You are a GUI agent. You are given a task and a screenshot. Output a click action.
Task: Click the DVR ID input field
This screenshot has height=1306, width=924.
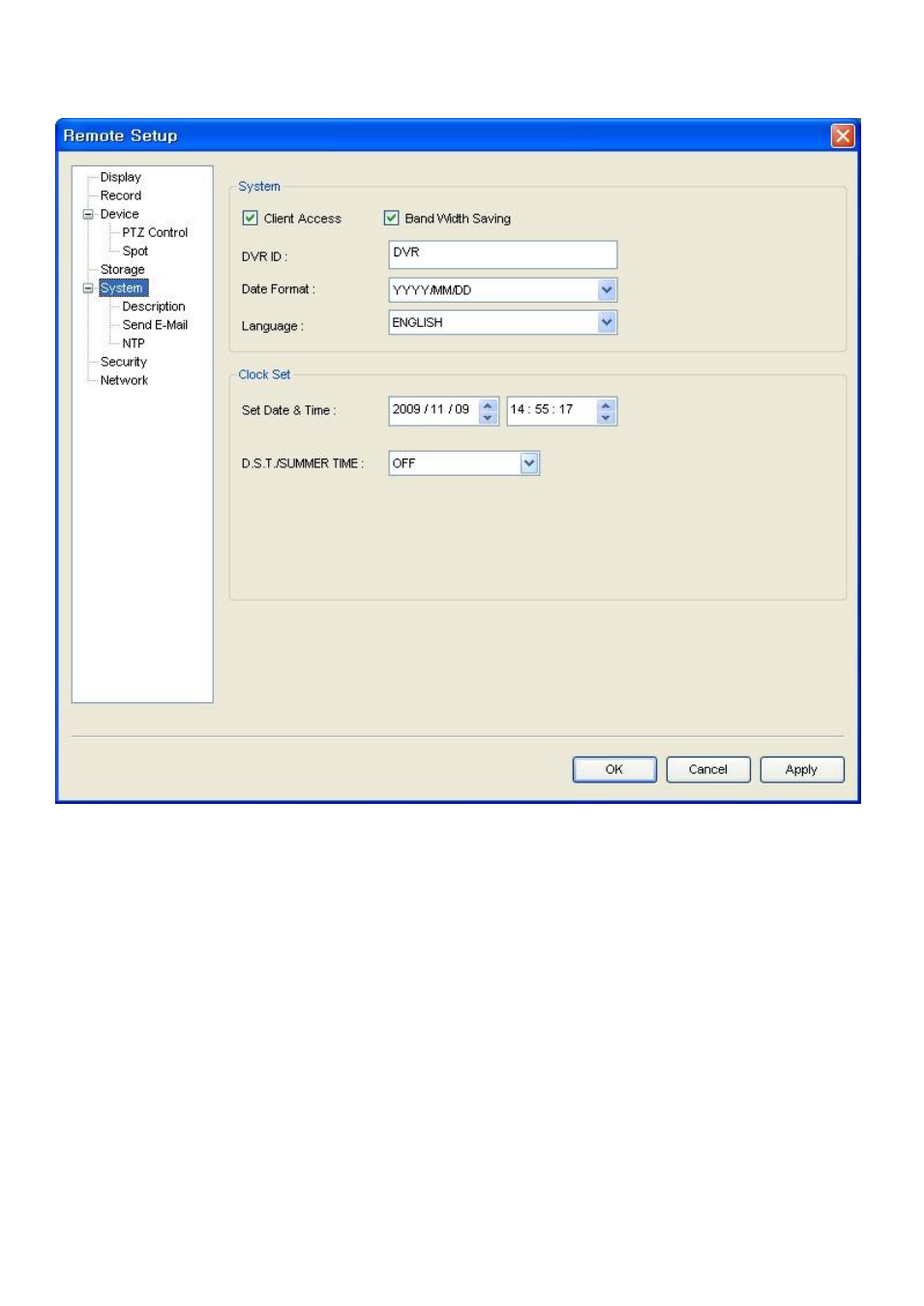click(x=502, y=254)
